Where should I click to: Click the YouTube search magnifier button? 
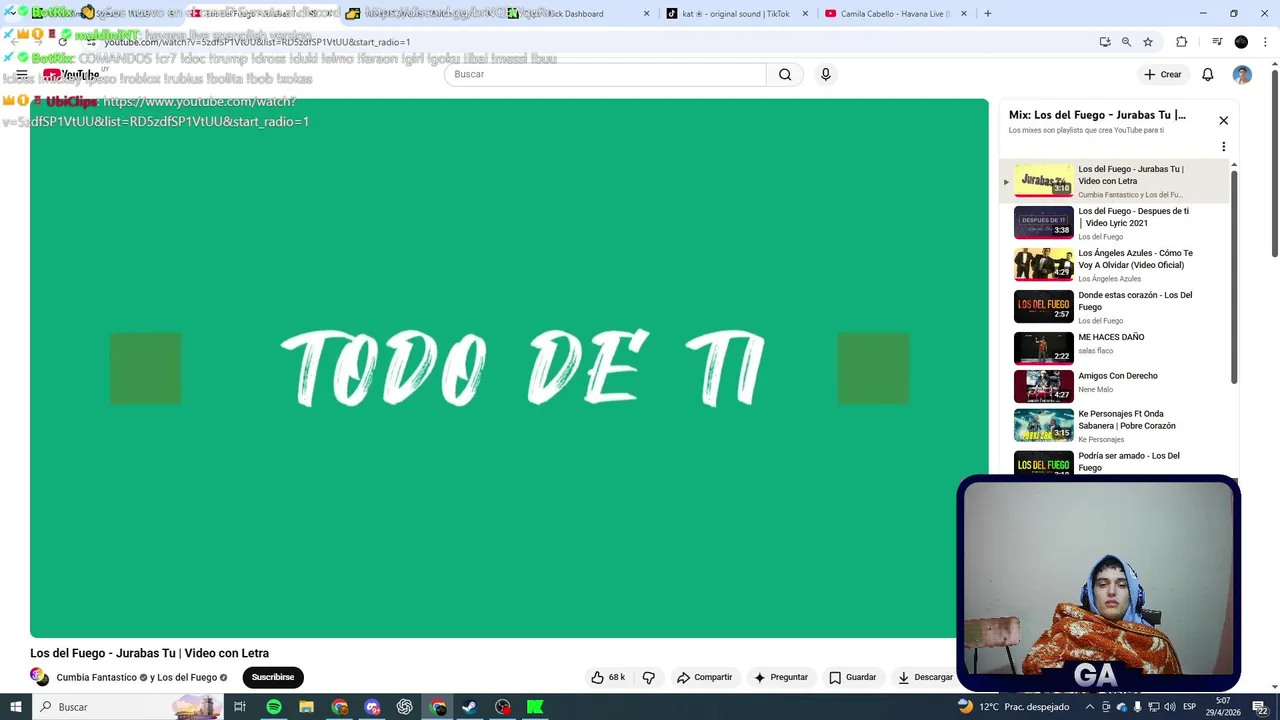click(x=785, y=74)
